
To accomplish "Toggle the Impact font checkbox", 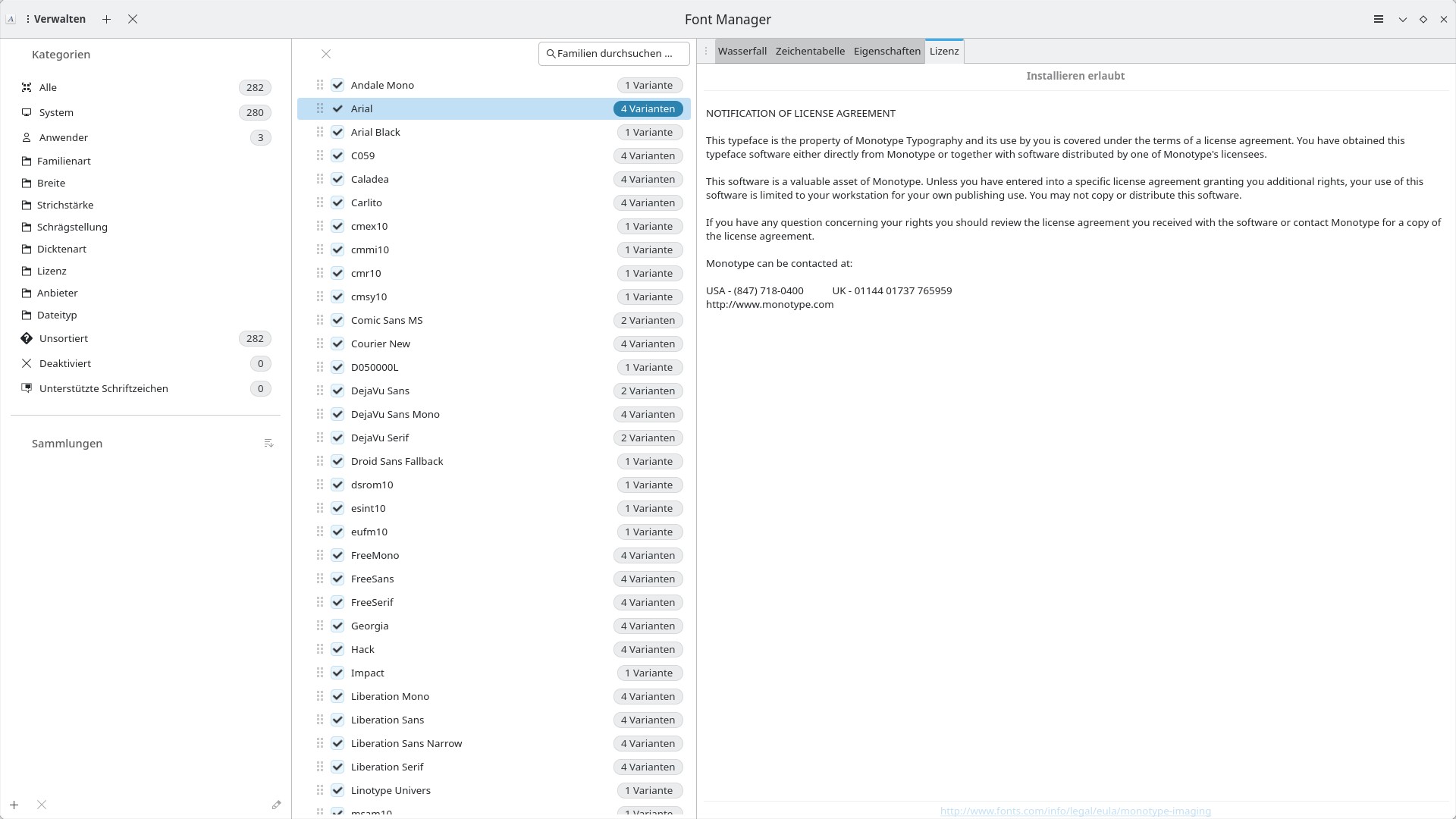I will 337,673.
